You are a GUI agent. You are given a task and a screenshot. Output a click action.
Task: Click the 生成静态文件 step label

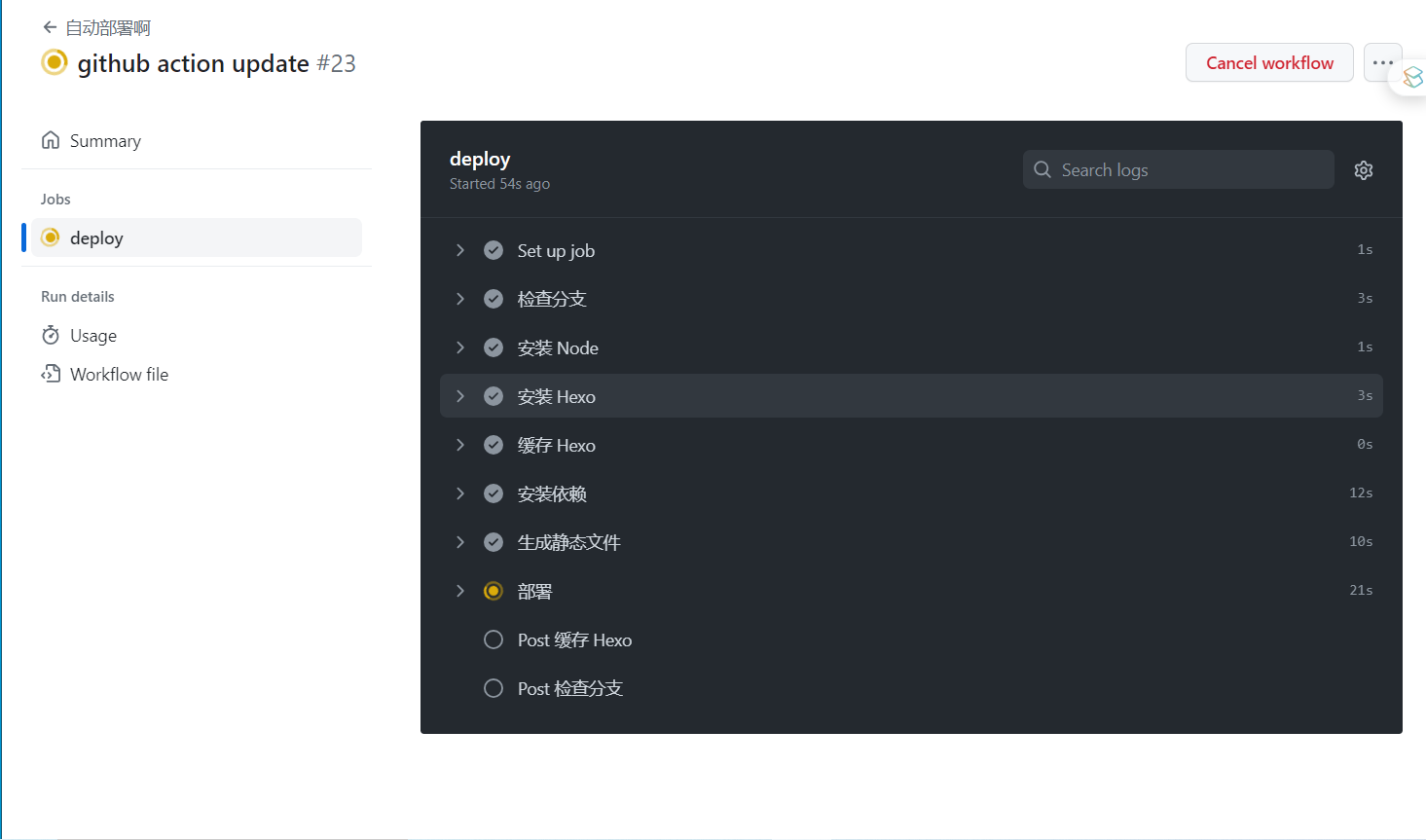pyautogui.click(x=569, y=543)
